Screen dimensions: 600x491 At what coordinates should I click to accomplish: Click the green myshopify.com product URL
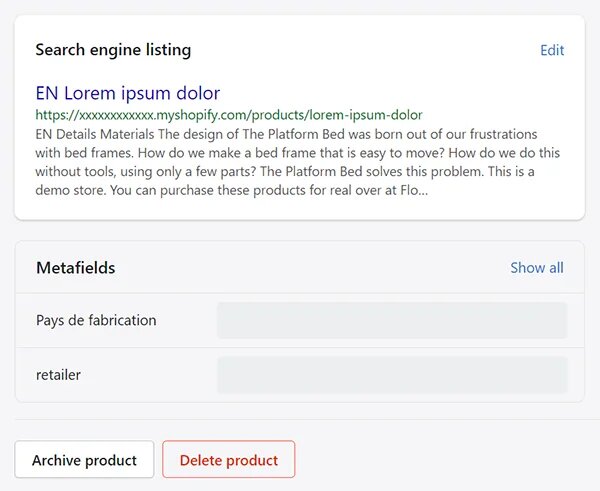228,115
